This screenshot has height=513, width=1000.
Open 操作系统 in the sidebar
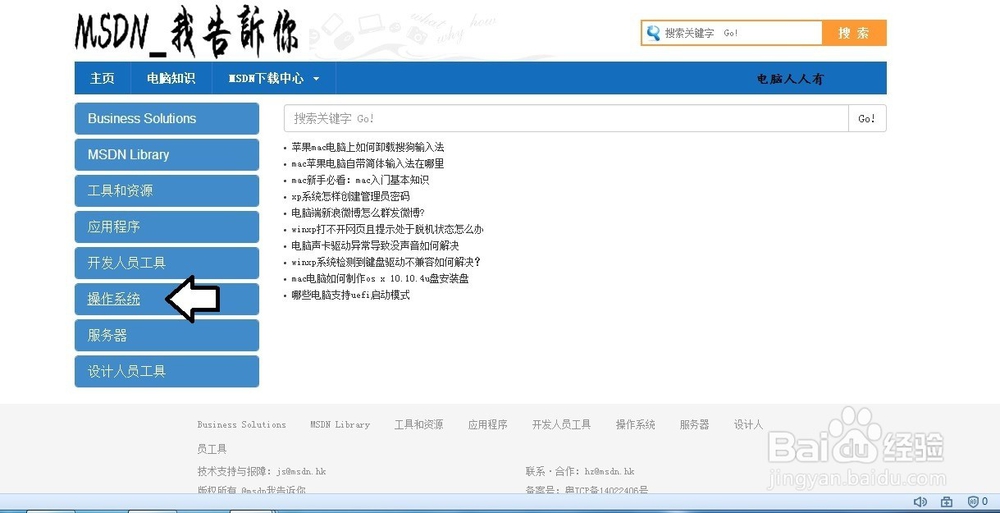[x=166, y=299]
